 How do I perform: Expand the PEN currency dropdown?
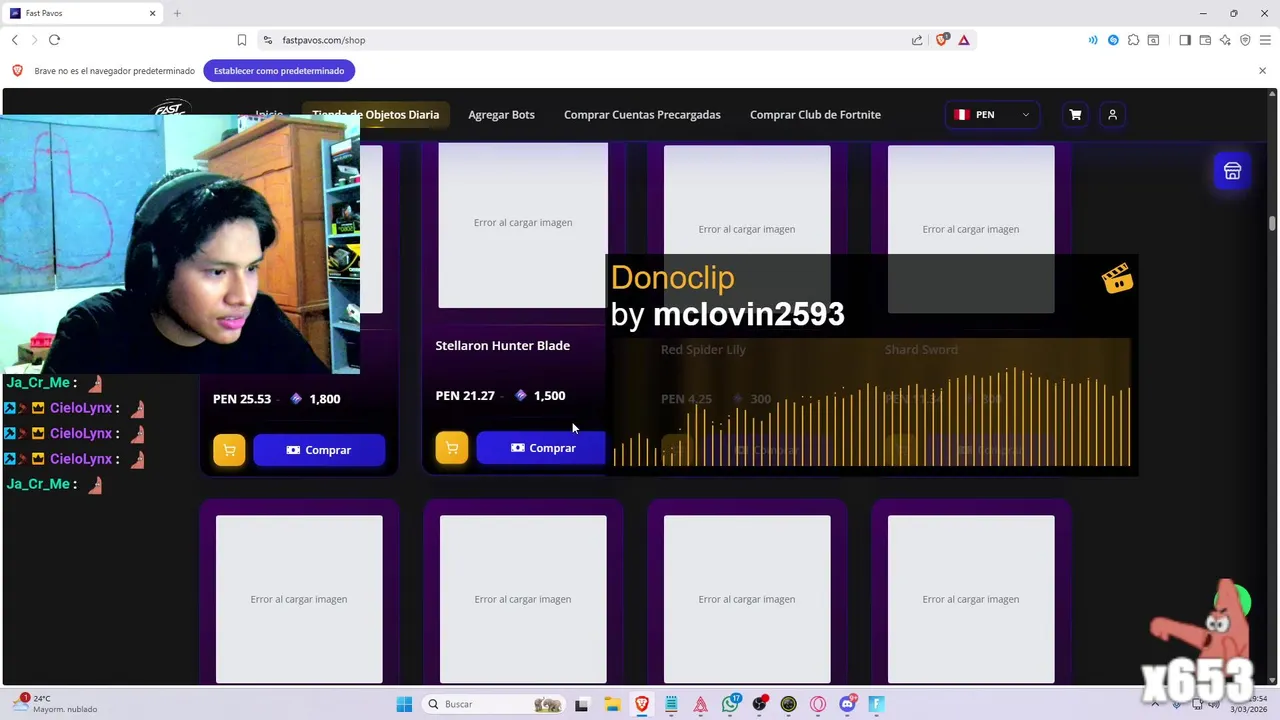tap(992, 115)
